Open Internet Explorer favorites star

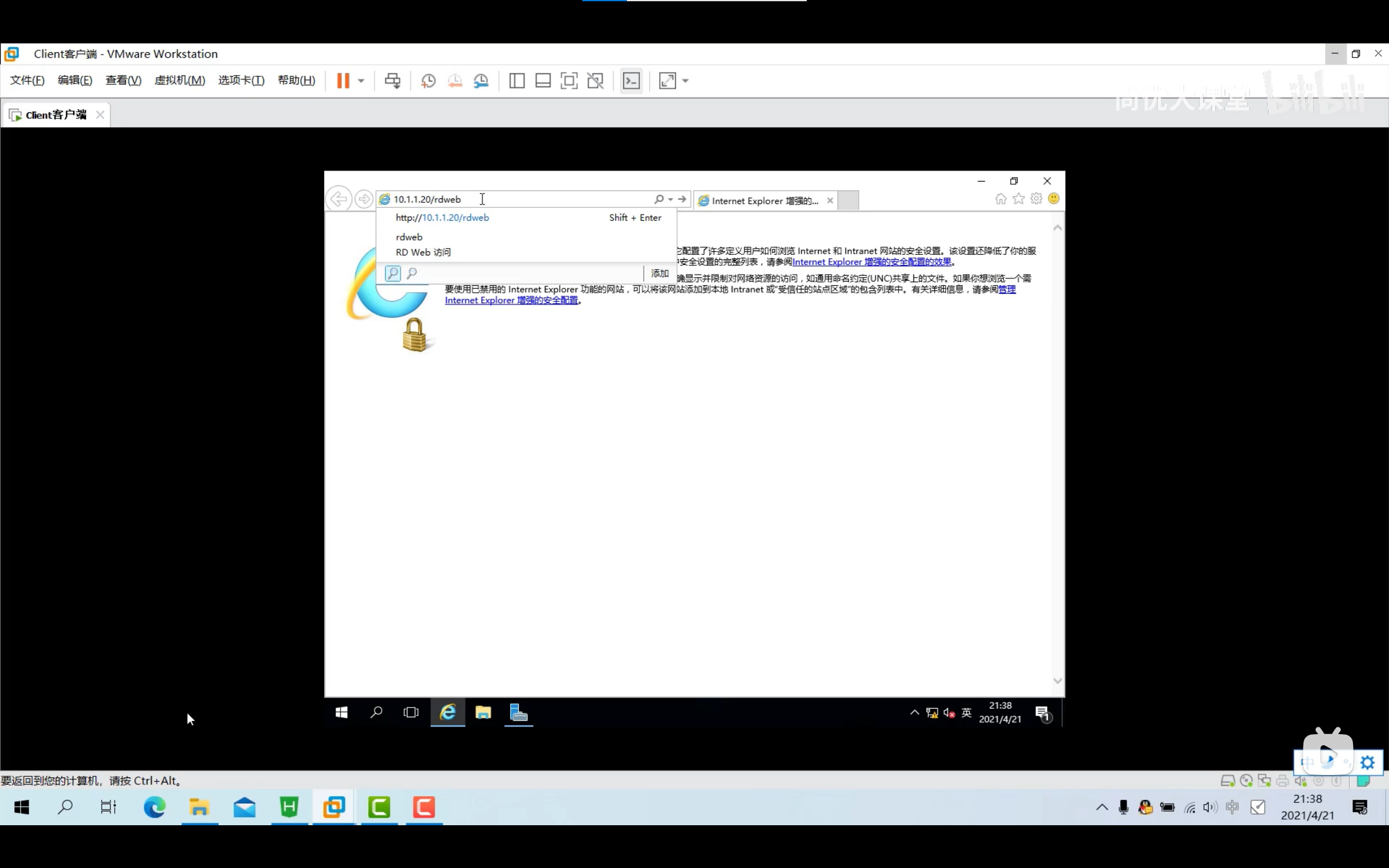pyautogui.click(x=1018, y=199)
